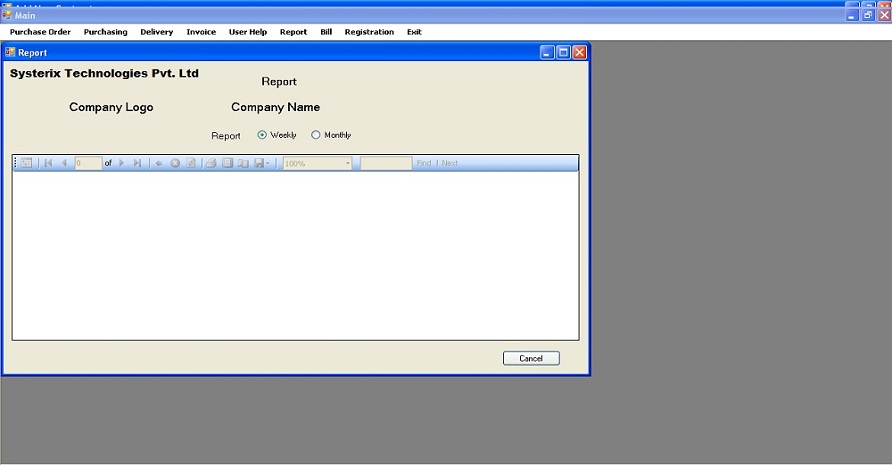Click the Exit menu item
892x465 pixels.
(414, 32)
